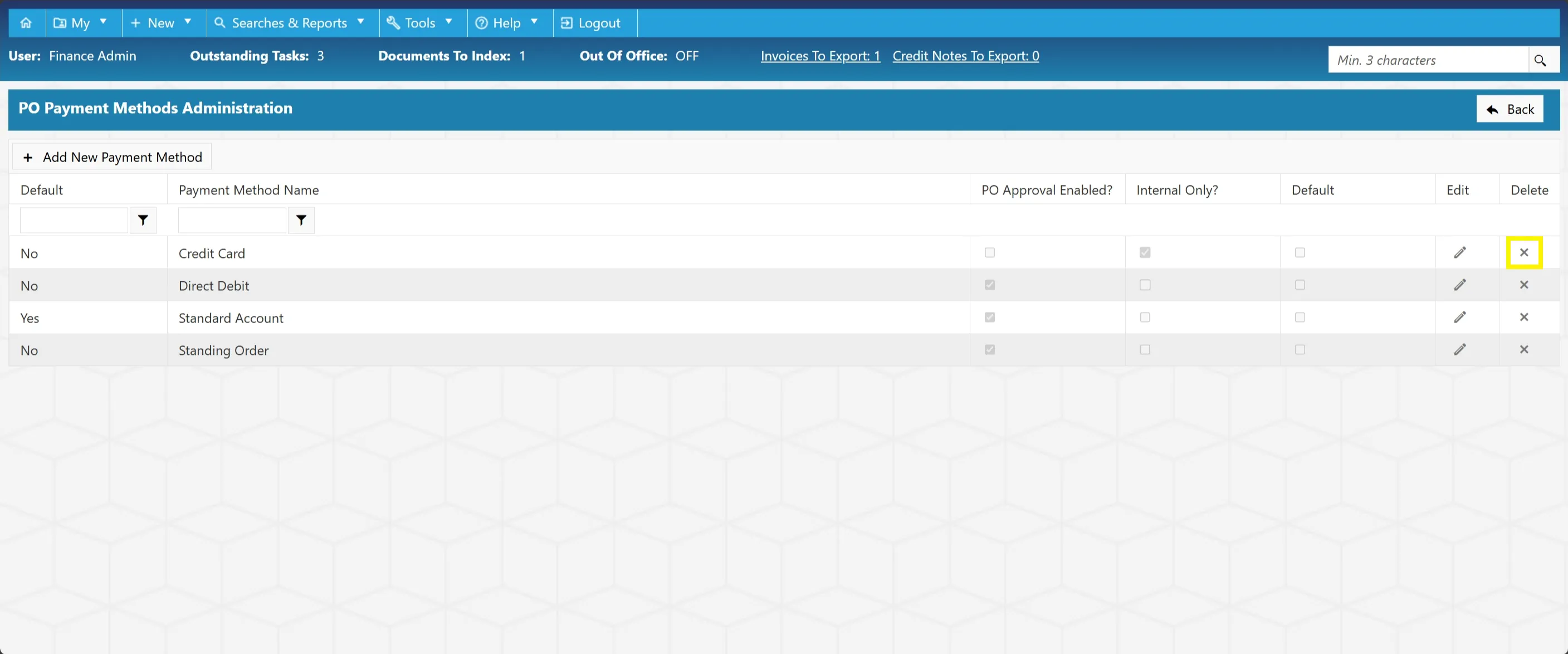1568x654 pixels.
Task: Click Logout in the top bar
Action: tap(595, 22)
